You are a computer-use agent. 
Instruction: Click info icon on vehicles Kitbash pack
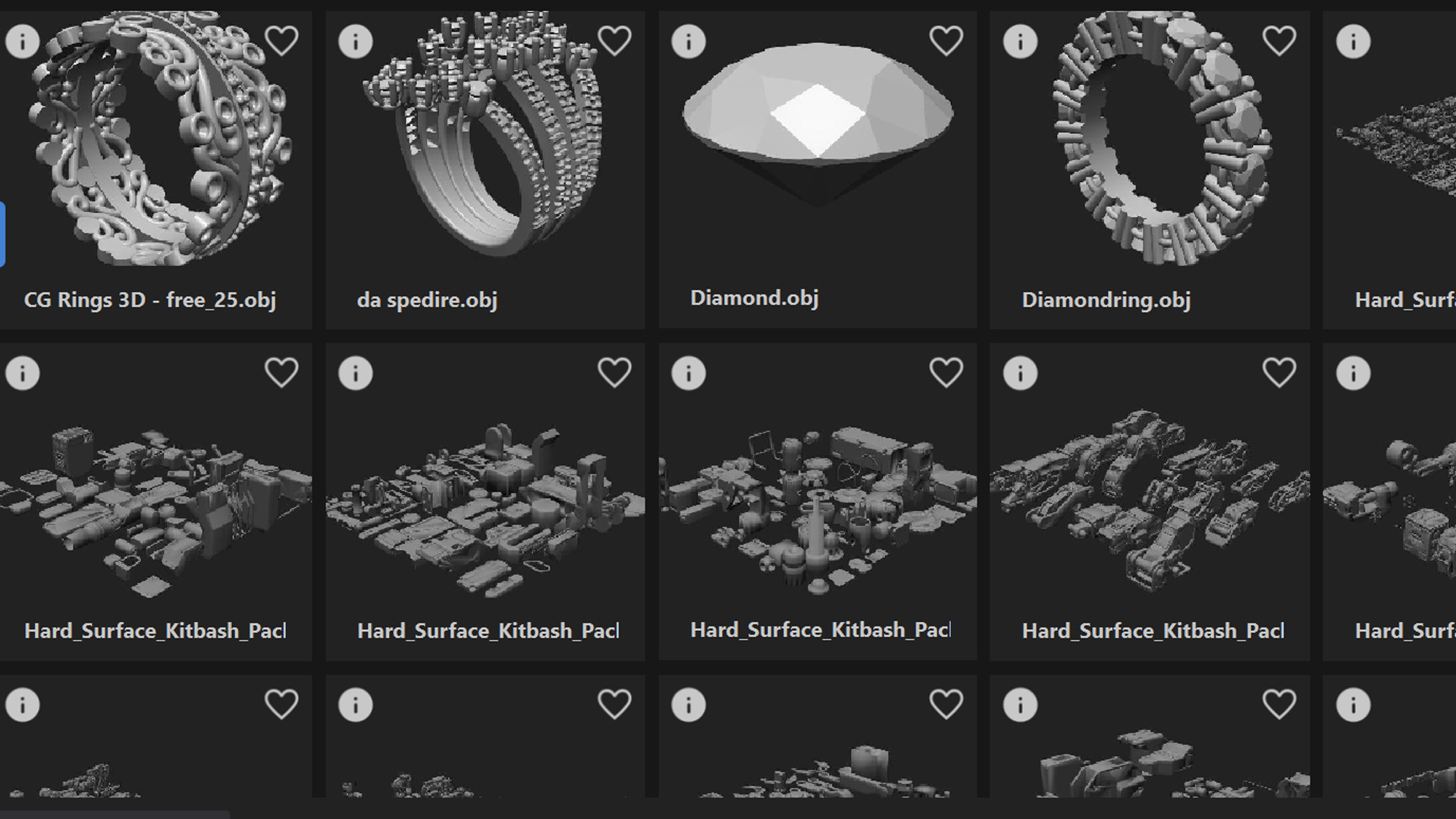tap(1021, 373)
